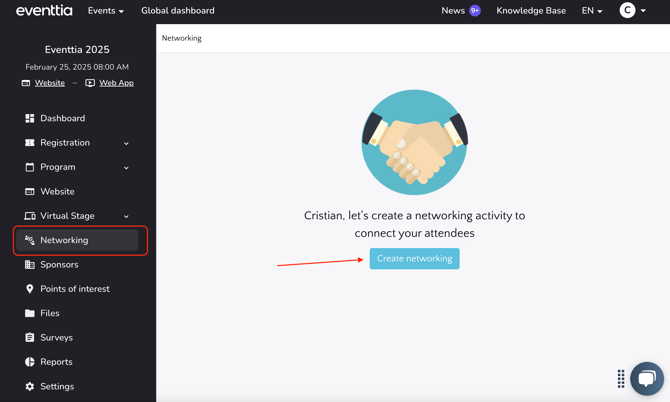This screenshot has height=402, width=670.
Task: Click the Reports pie chart icon
Action: [30, 362]
